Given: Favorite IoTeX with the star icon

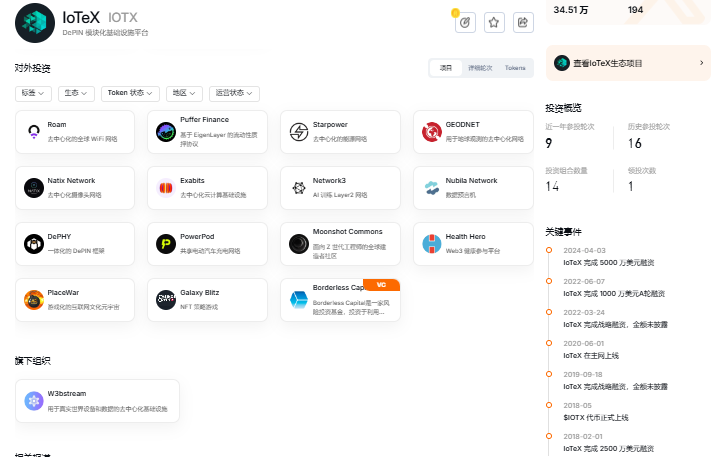Looking at the screenshot, I should (x=494, y=22).
